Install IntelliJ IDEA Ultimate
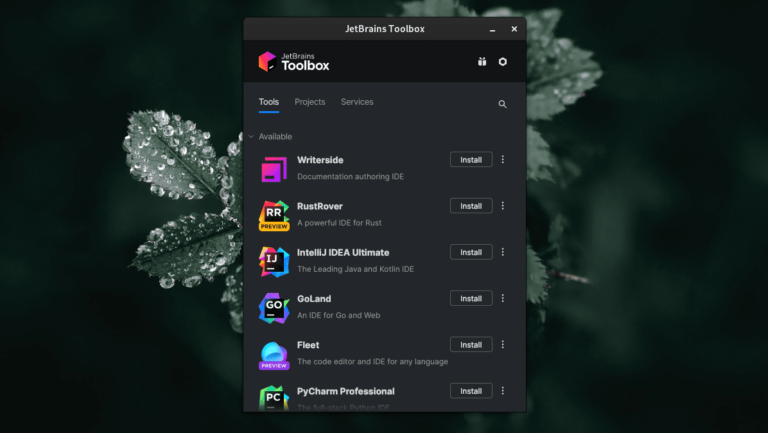The width and height of the screenshot is (768, 433). pyautogui.click(x=471, y=252)
